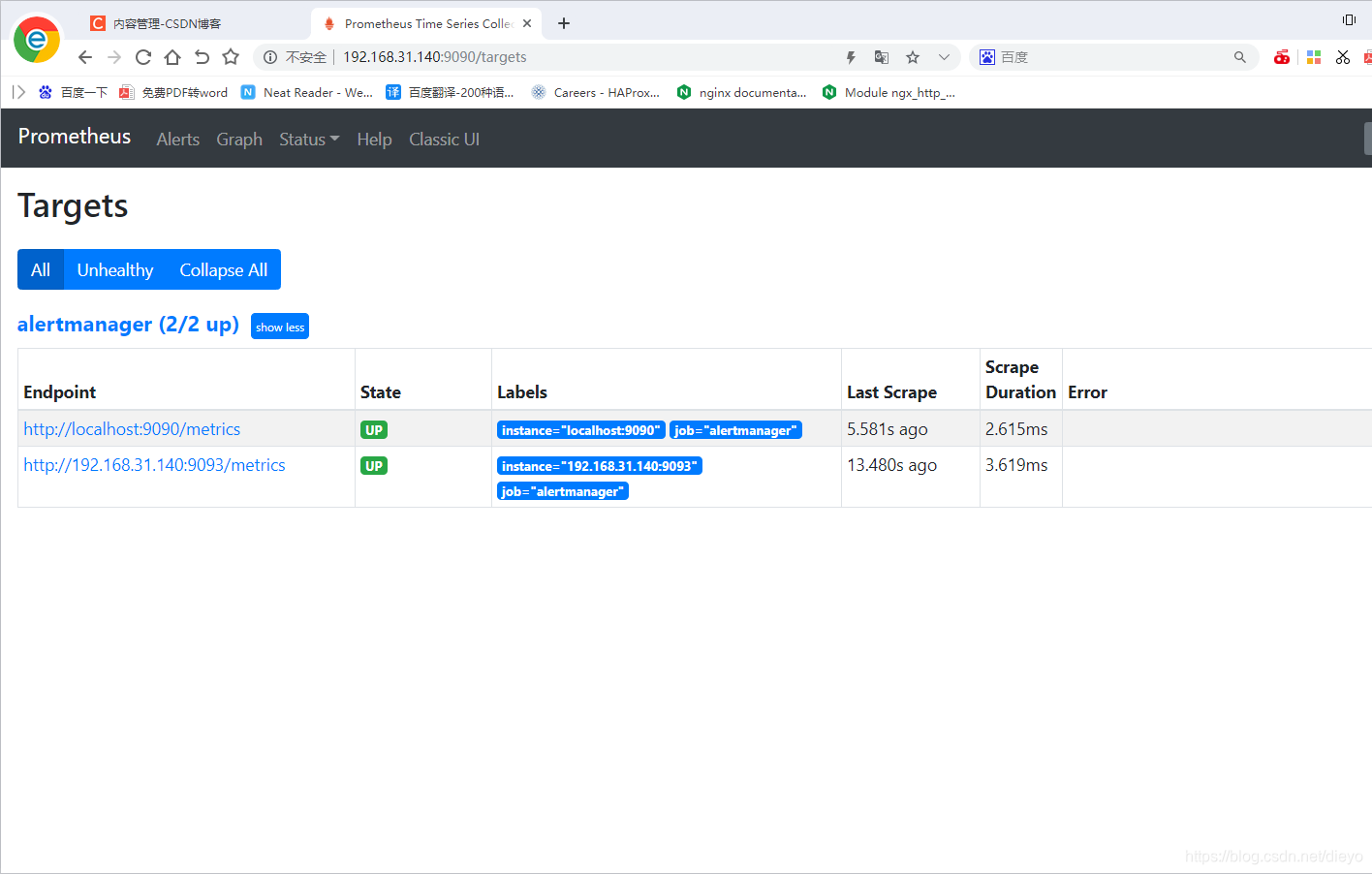1372x874 pixels.
Task: Click the 百度 search input field
Action: (1114, 57)
